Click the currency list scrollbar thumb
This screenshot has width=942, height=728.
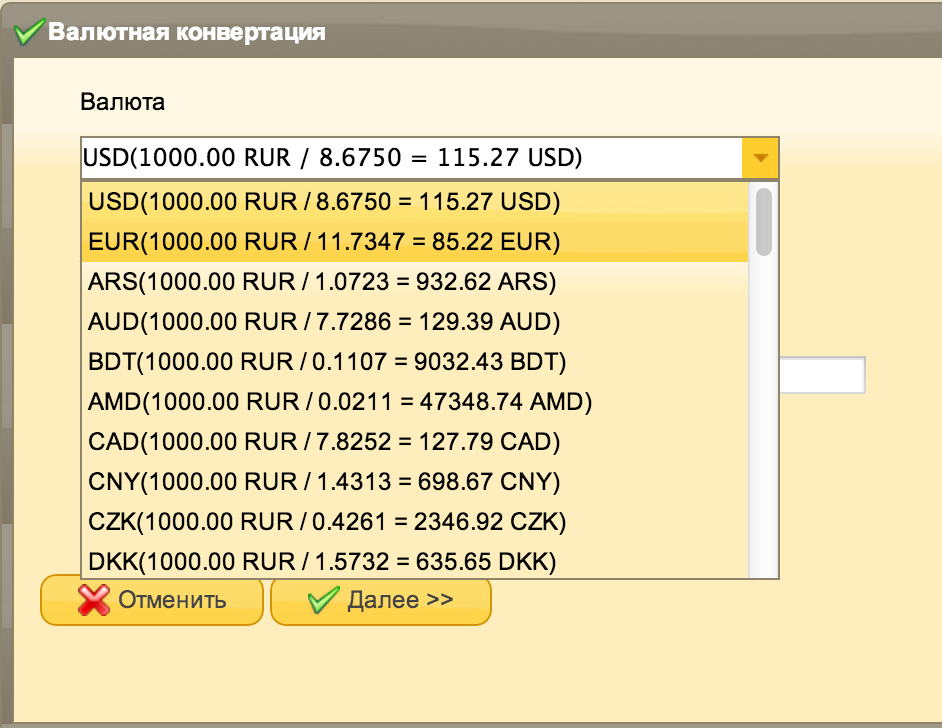click(764, 221)
